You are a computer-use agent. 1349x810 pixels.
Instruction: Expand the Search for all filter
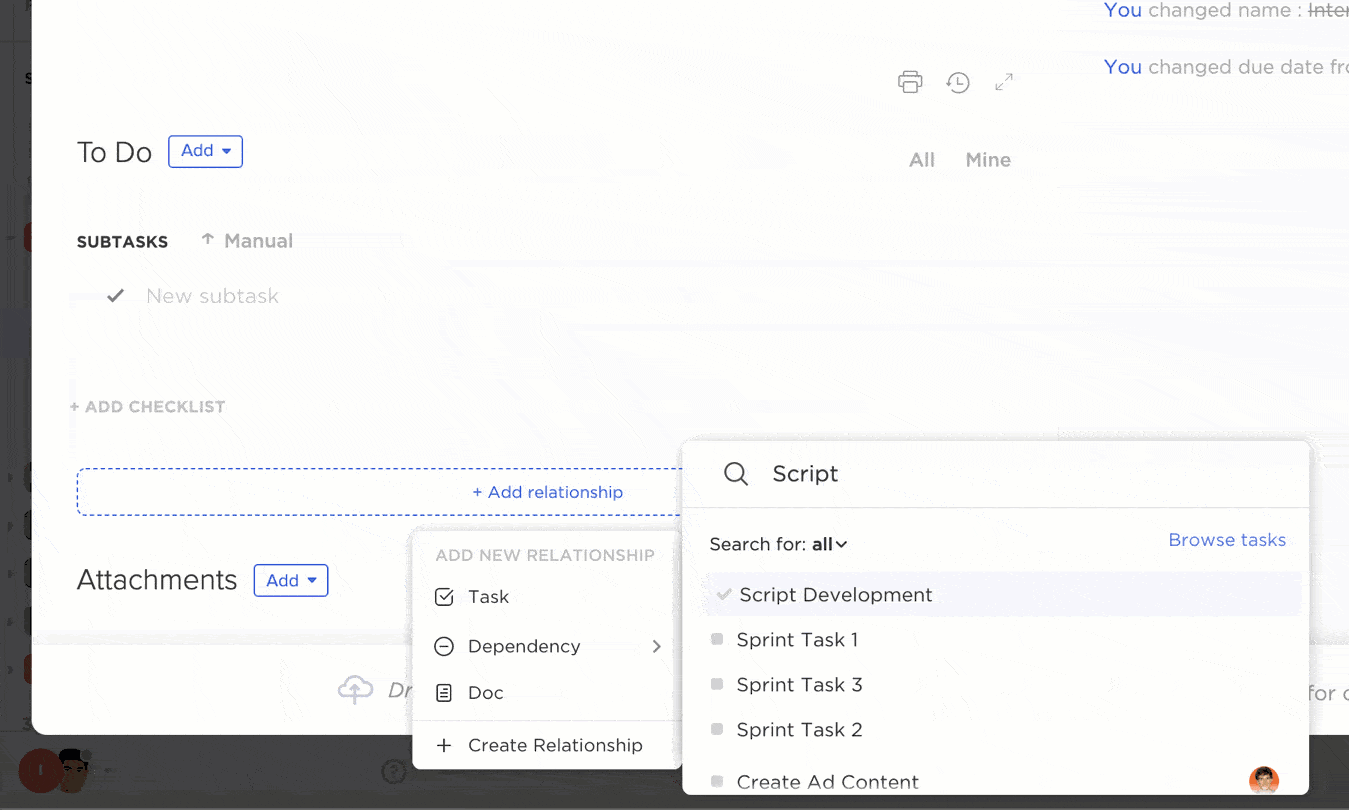(x=829, y=545)
